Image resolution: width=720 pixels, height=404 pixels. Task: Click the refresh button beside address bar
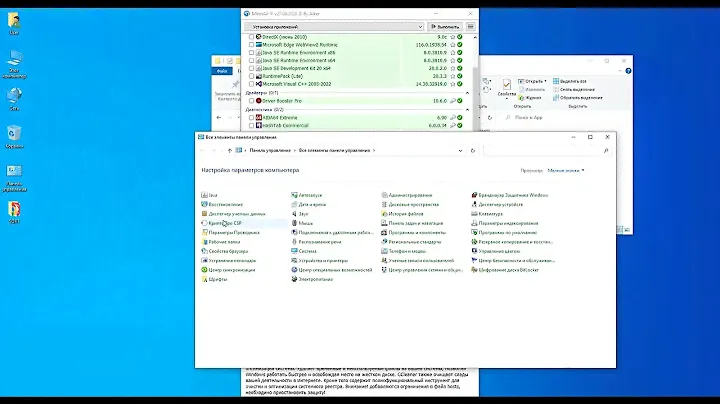click(473, 150)
